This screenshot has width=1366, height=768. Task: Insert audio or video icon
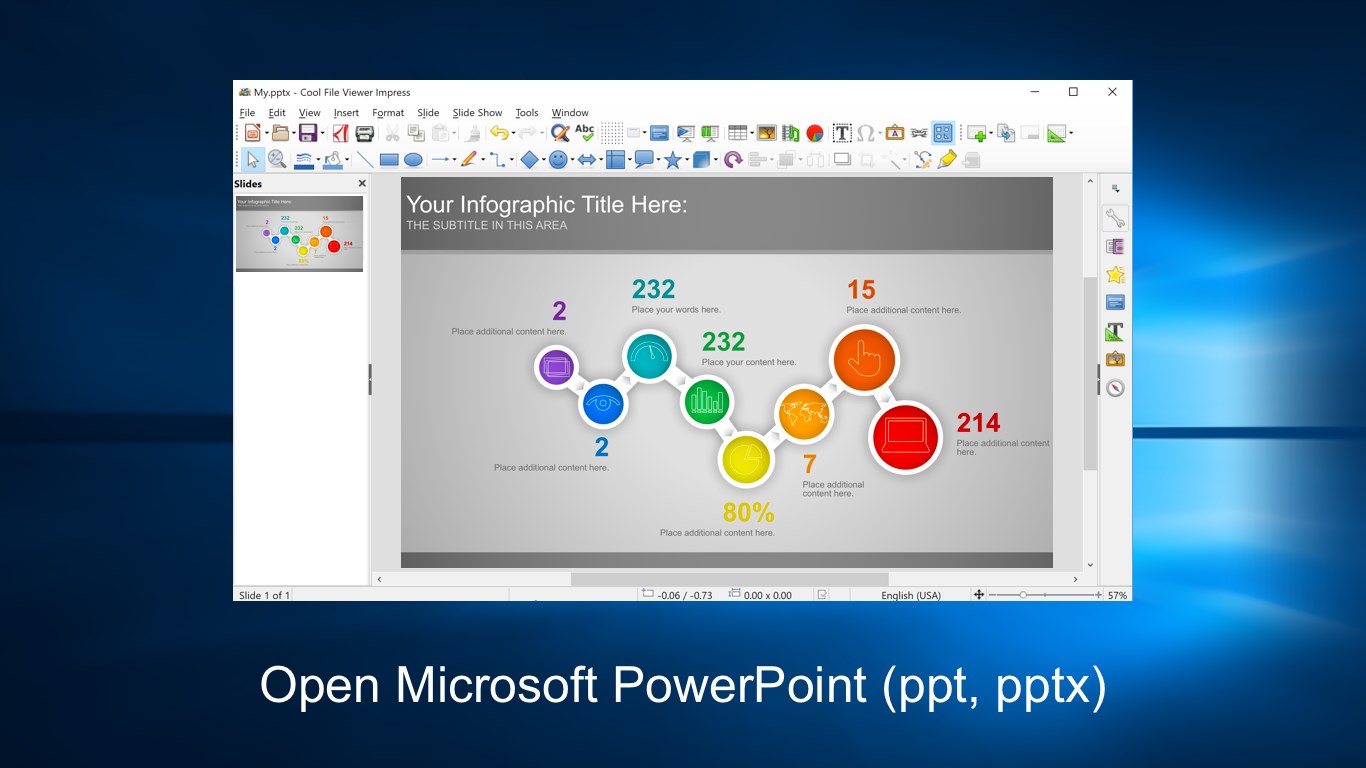(791, 132)
